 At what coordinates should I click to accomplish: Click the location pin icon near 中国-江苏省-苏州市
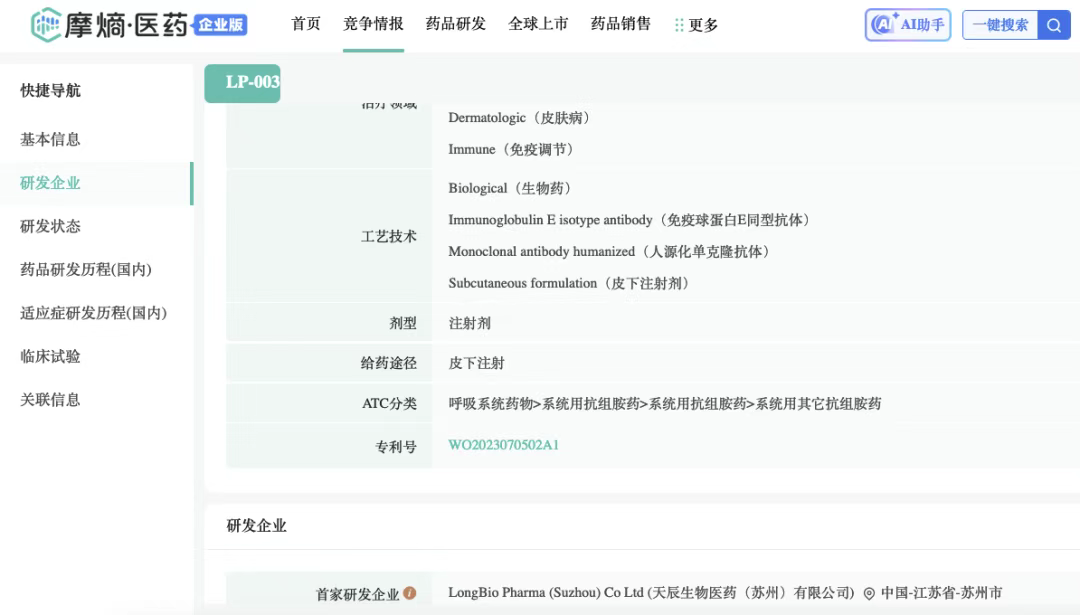(869, 593)
